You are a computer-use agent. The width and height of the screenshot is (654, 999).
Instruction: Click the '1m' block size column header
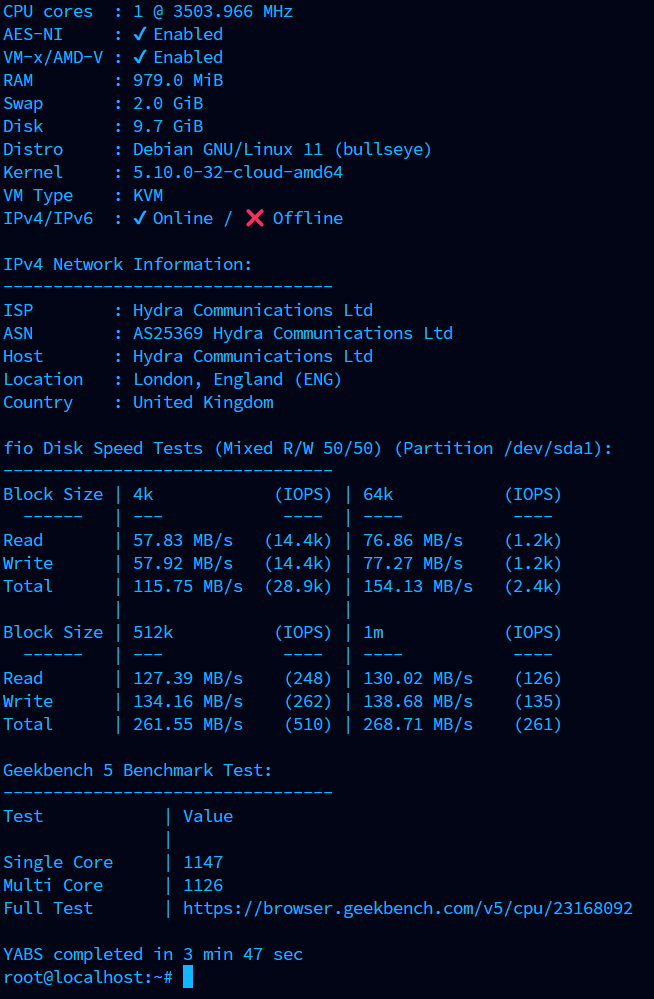[374, 633]
